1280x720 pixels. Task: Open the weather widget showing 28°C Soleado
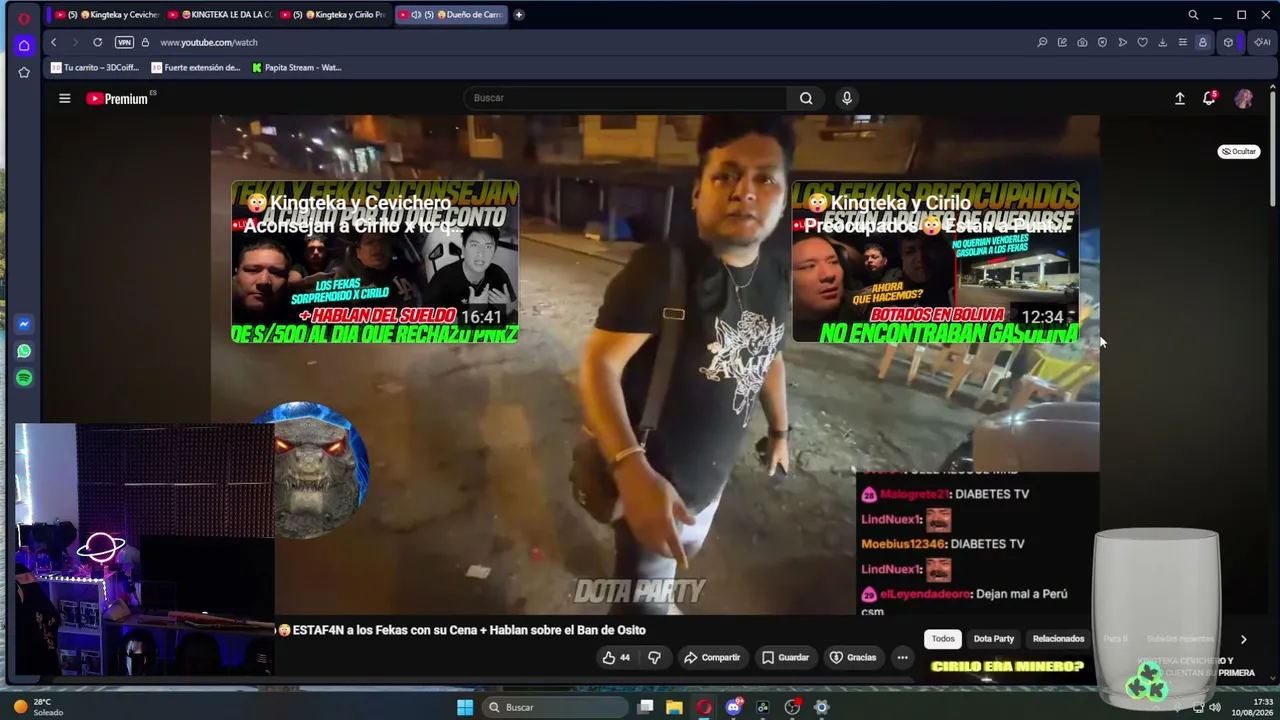pyautogui.click(x=39, y=707)
